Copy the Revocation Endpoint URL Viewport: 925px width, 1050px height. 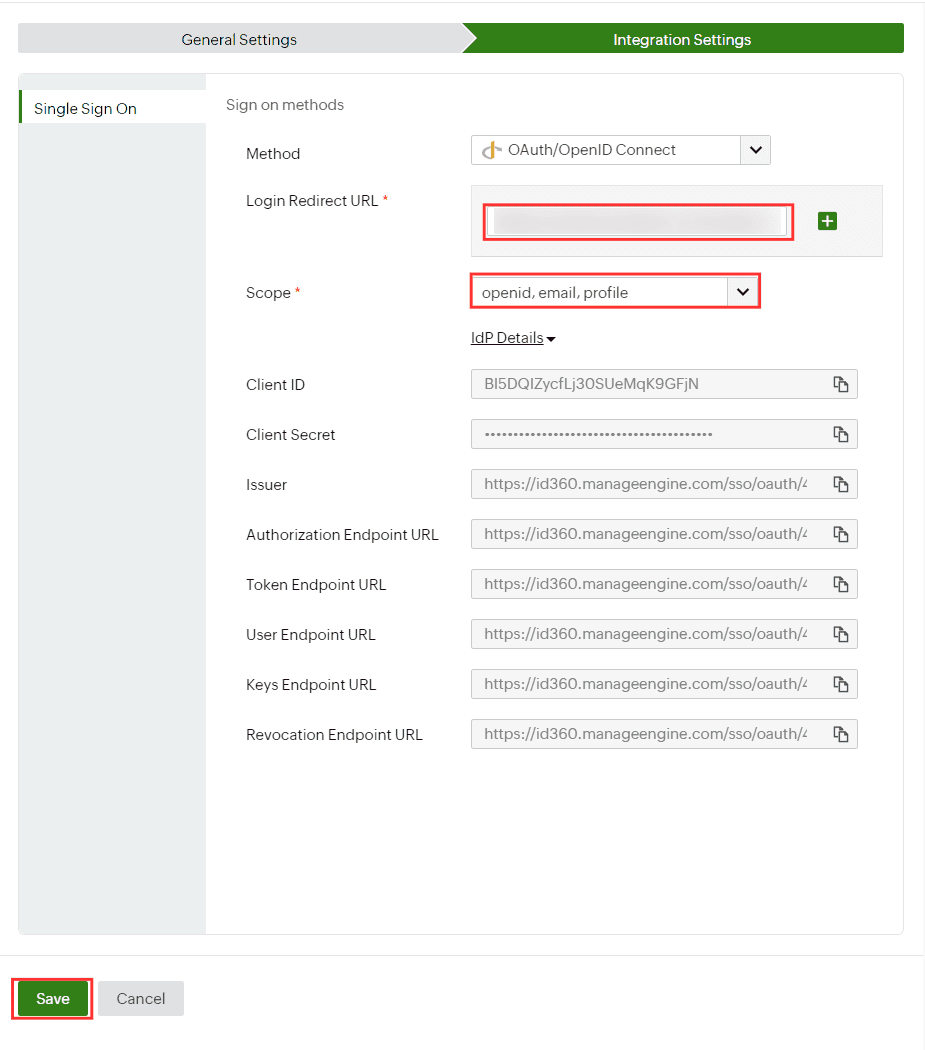[841, 734]
